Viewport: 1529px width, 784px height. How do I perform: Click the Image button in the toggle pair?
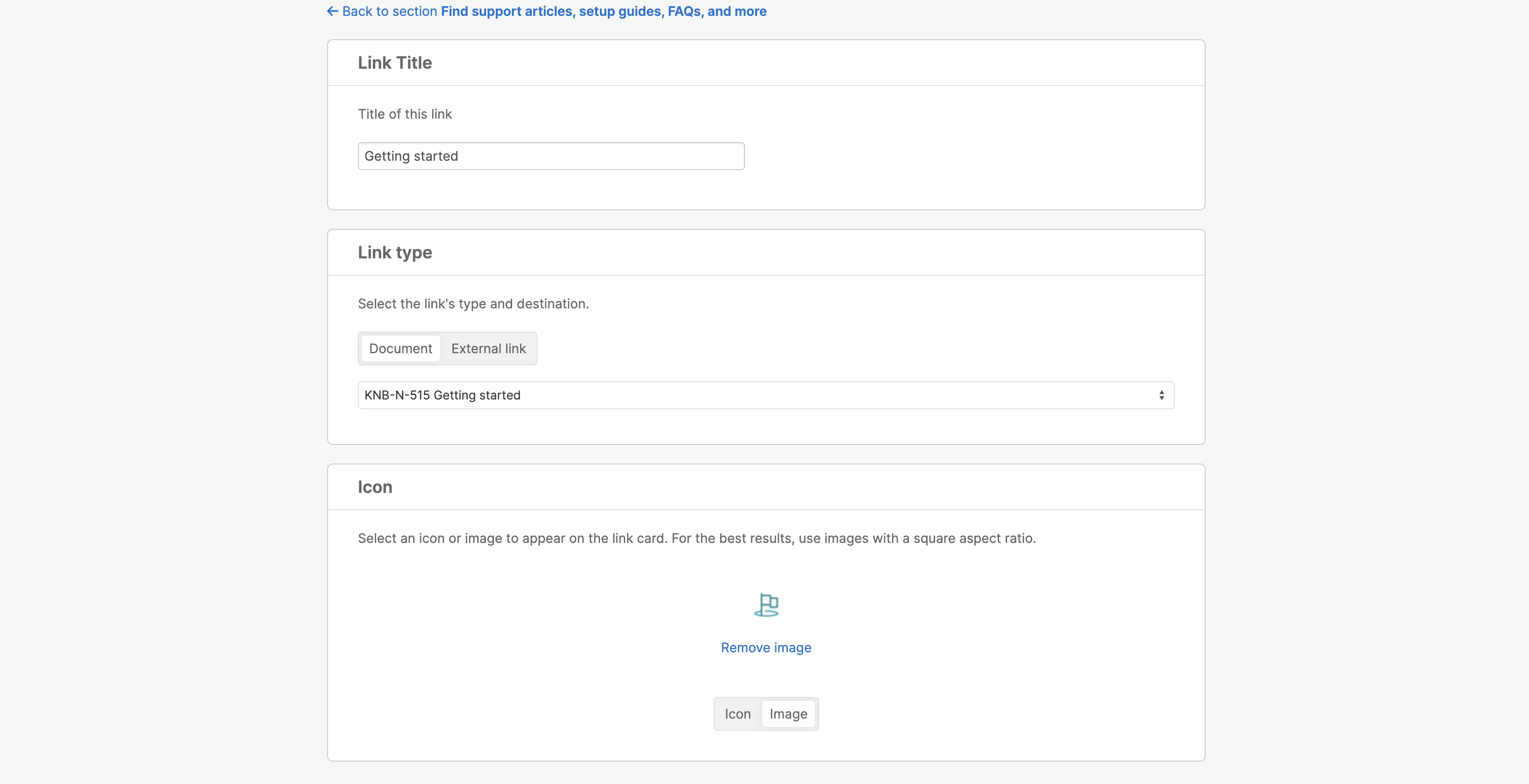click(x=788, y=714)
